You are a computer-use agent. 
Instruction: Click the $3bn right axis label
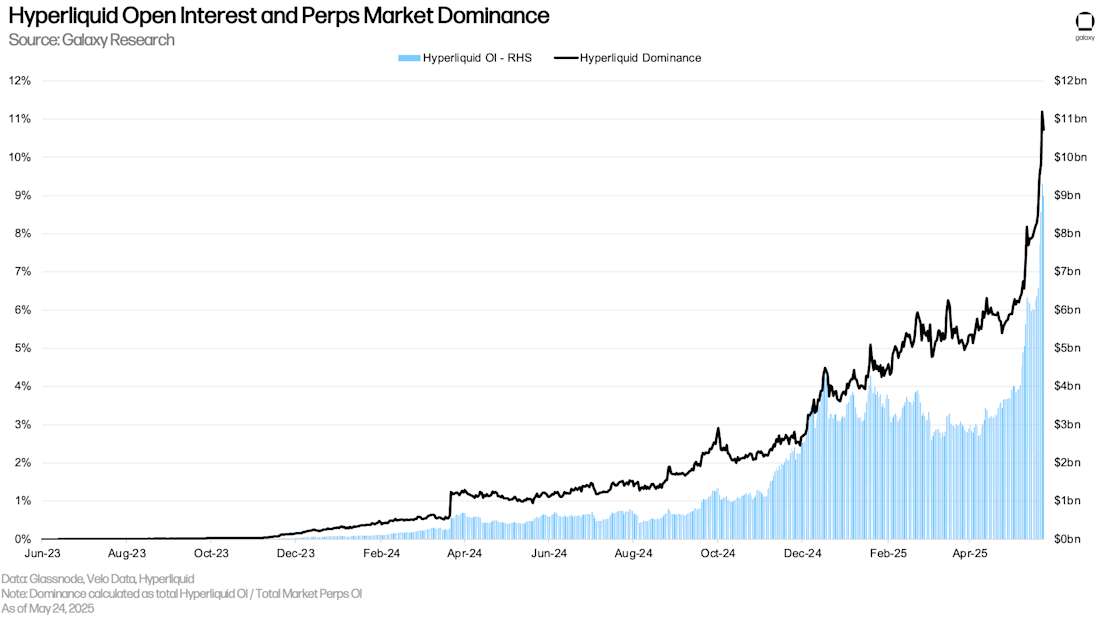1067,424
